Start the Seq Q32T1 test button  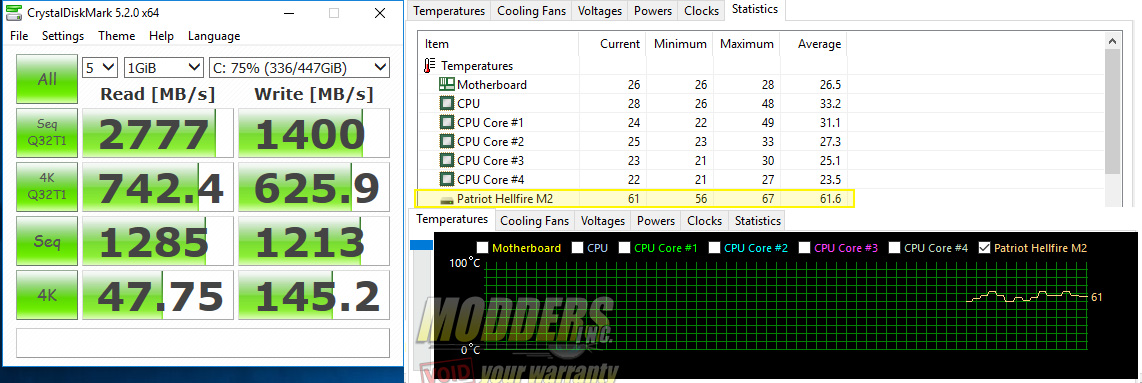click(x=47, y=133)
